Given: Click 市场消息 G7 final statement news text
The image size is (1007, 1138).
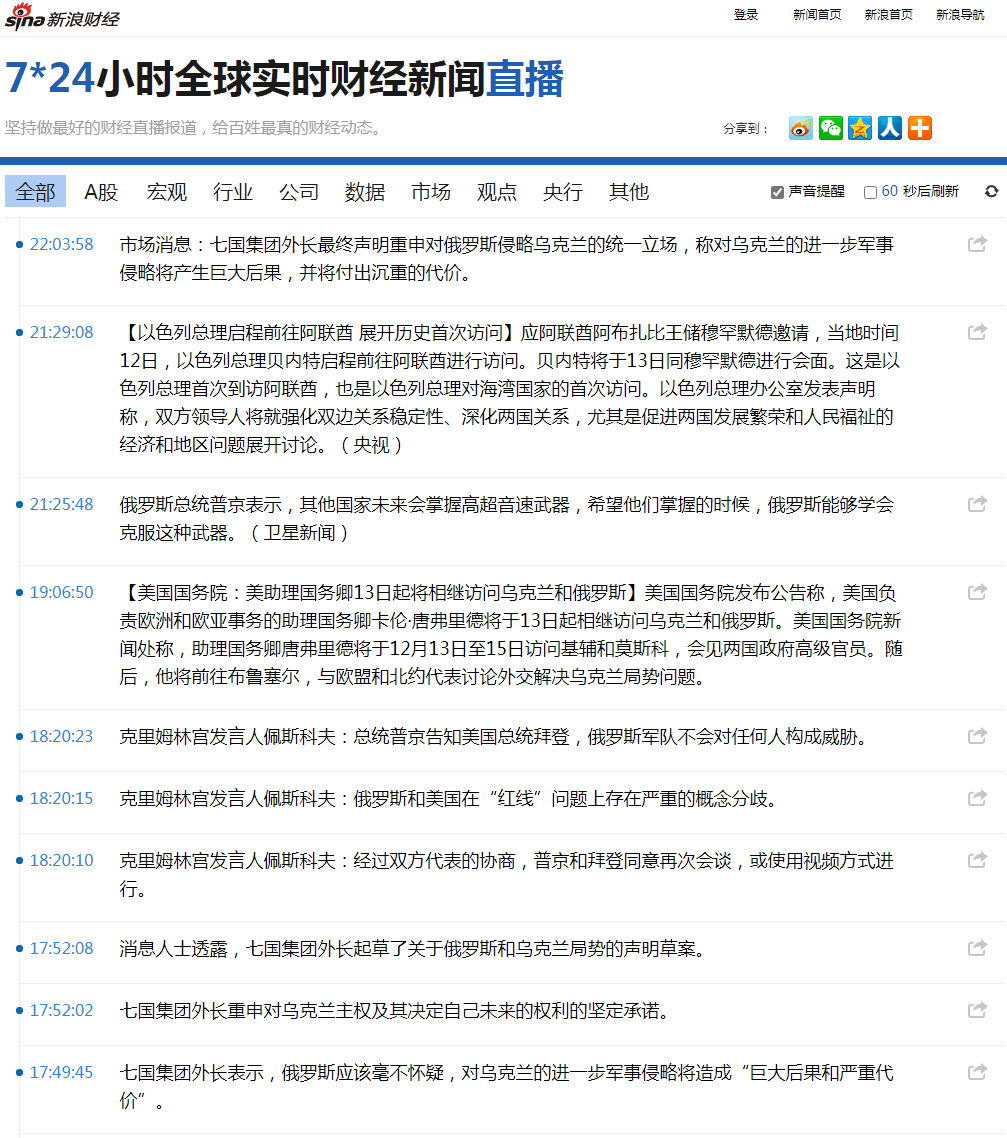Looking at the screenshot, I should (x=506, y=258).
